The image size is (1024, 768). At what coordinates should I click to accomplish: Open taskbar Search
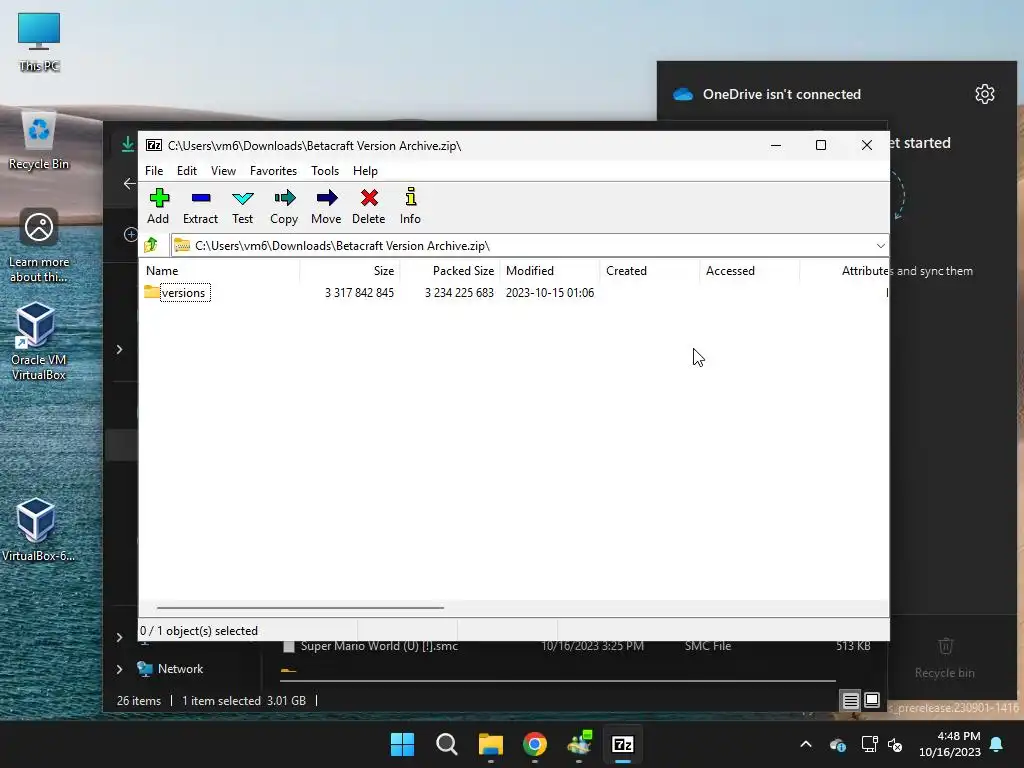point(447,744)
